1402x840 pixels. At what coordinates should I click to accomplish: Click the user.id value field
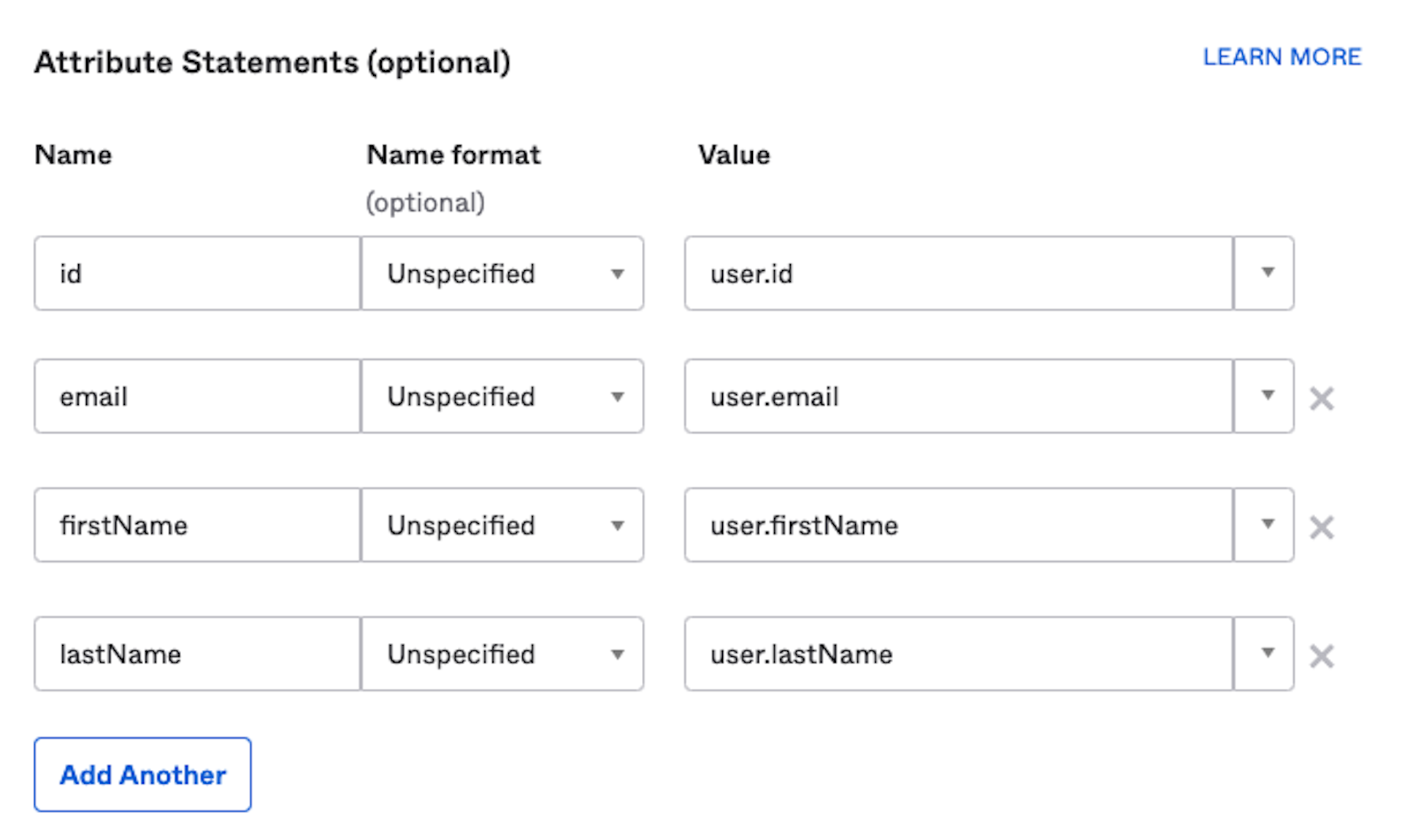pyautogui.click(x=958, y=273)
